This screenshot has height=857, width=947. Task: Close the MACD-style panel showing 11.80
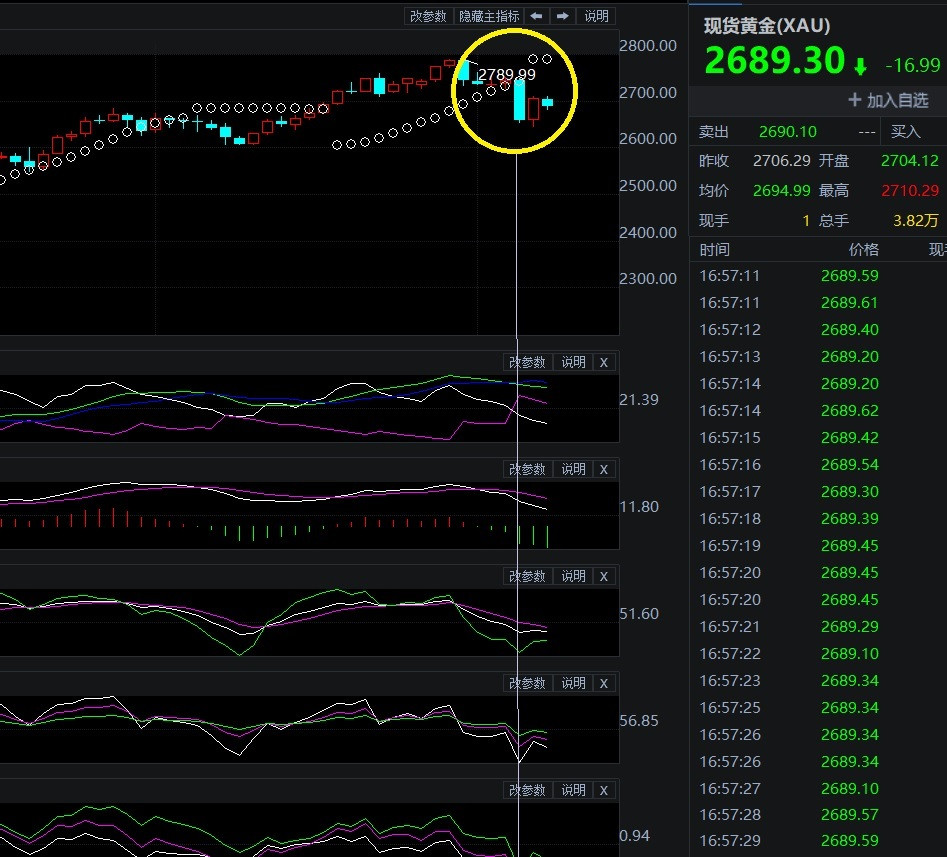(x=603, y=469)
